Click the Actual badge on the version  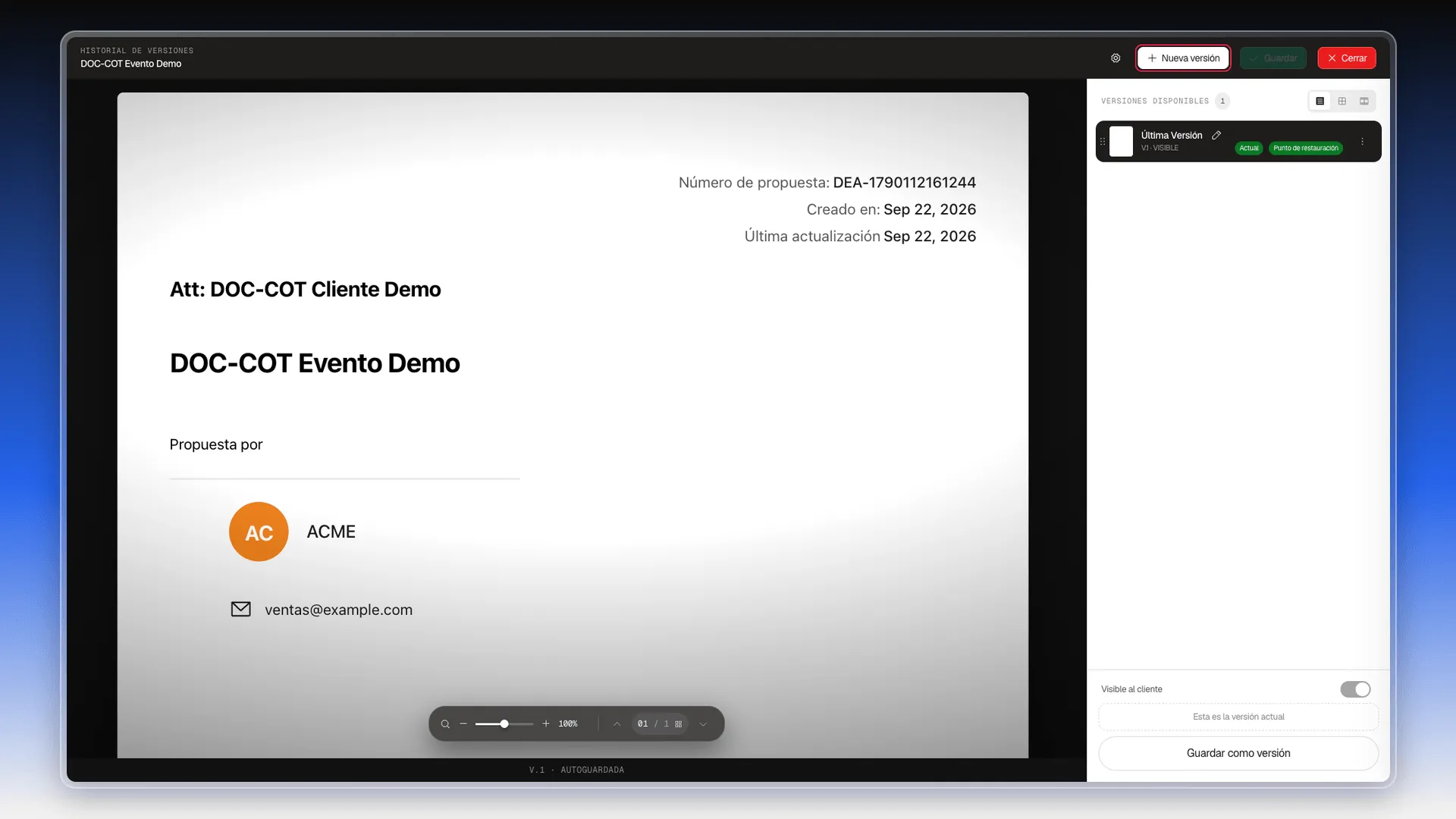point(1248,148)
